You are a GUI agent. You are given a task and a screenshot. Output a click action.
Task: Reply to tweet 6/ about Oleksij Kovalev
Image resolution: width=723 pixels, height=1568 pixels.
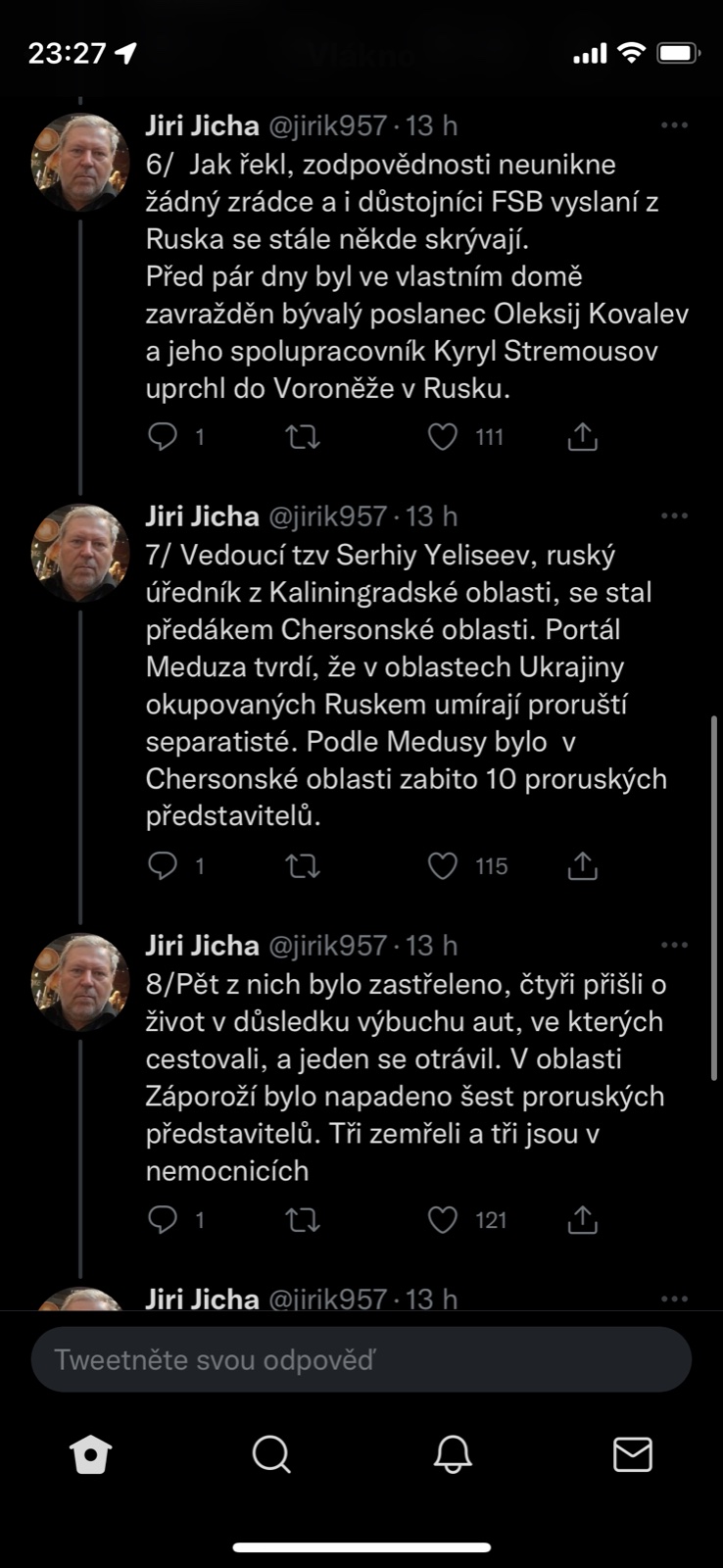pos(162,436)
